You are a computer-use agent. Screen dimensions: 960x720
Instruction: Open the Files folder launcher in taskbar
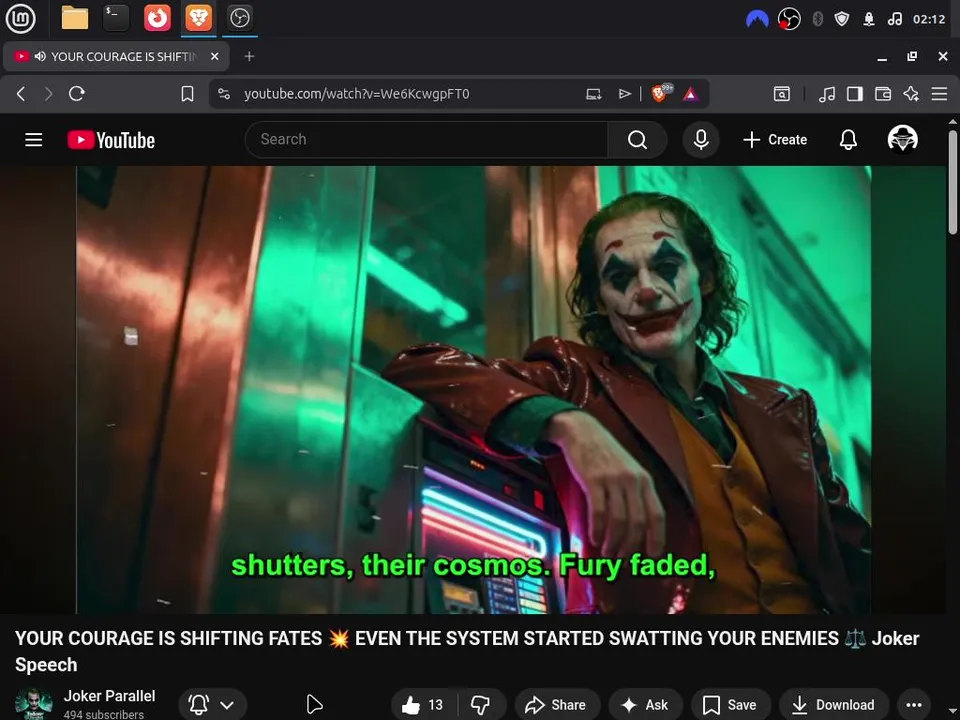[x=75, y=18]
